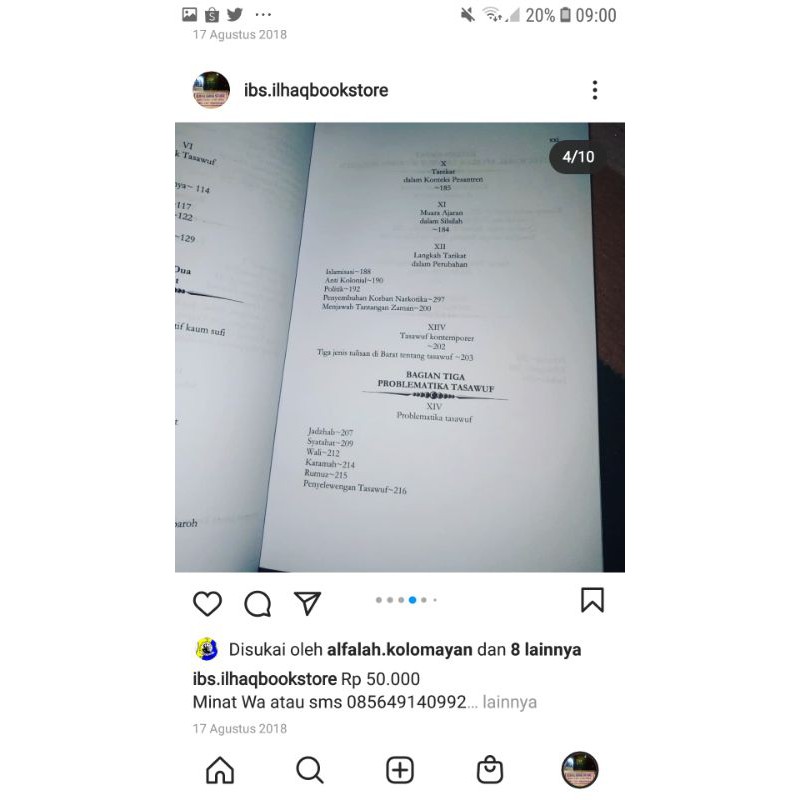The width and height of the screenshot is (800, 800).
Task: Select the active blue carousel dot
Action: point(412,600)
